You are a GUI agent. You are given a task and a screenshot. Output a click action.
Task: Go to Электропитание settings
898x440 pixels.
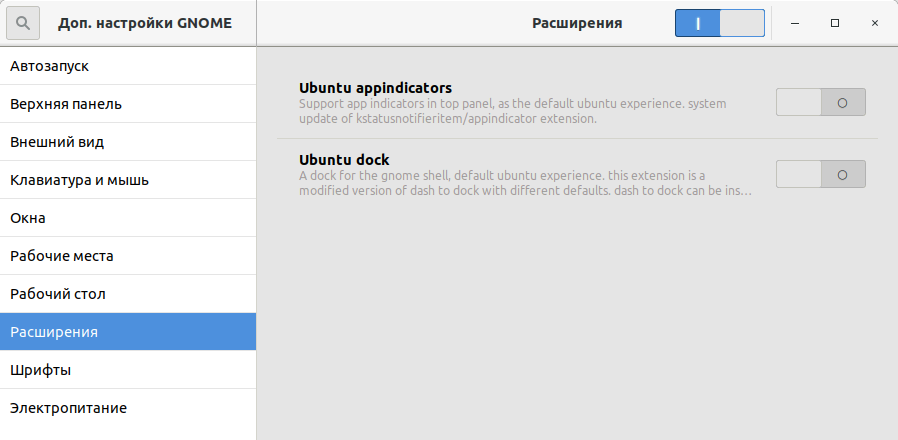pos(128,408)
